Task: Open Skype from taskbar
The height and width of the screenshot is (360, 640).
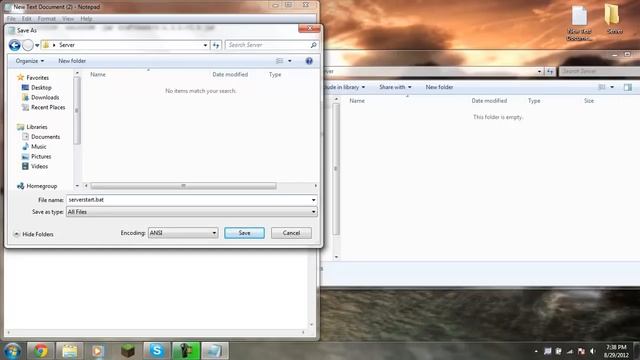Action: tap(157, 351)
